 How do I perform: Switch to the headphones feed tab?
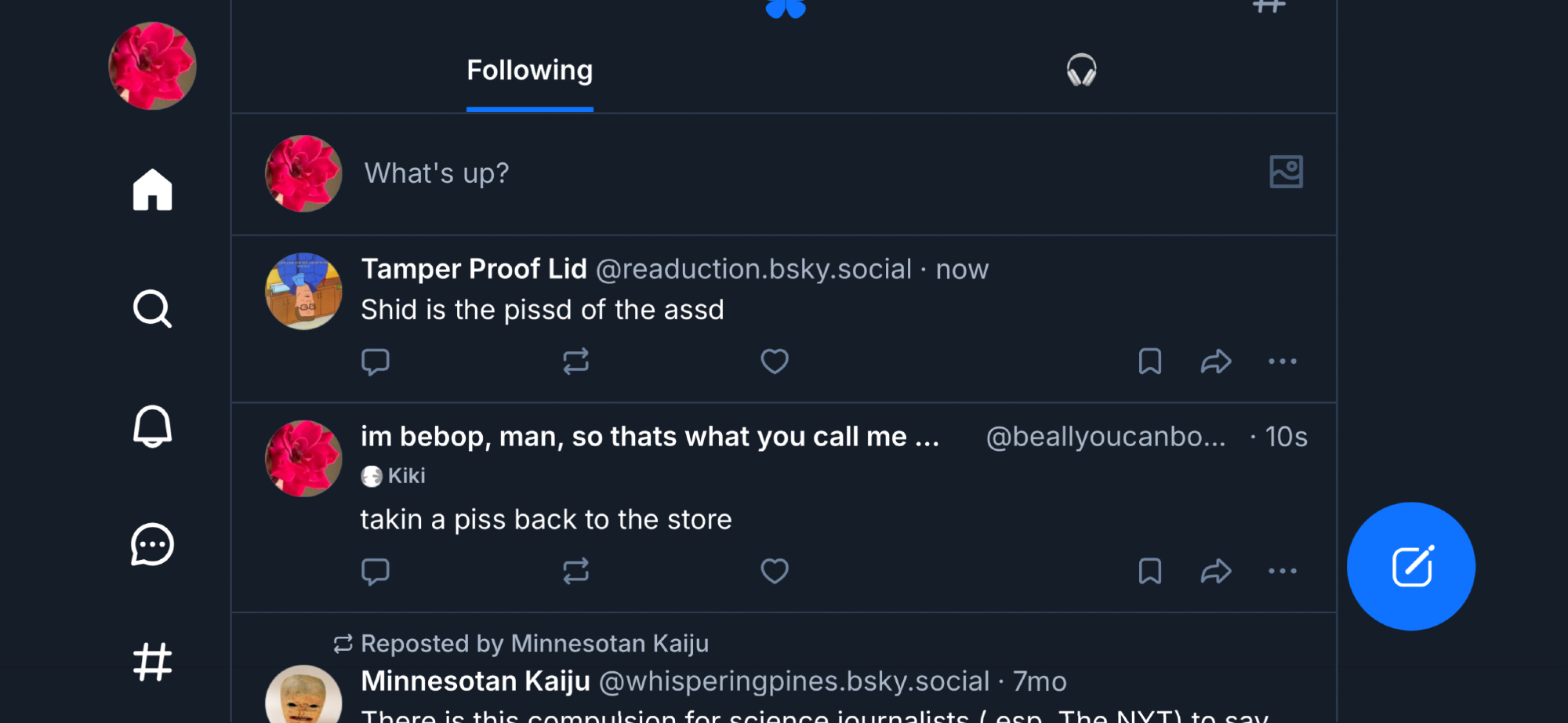coord(1081,71)
